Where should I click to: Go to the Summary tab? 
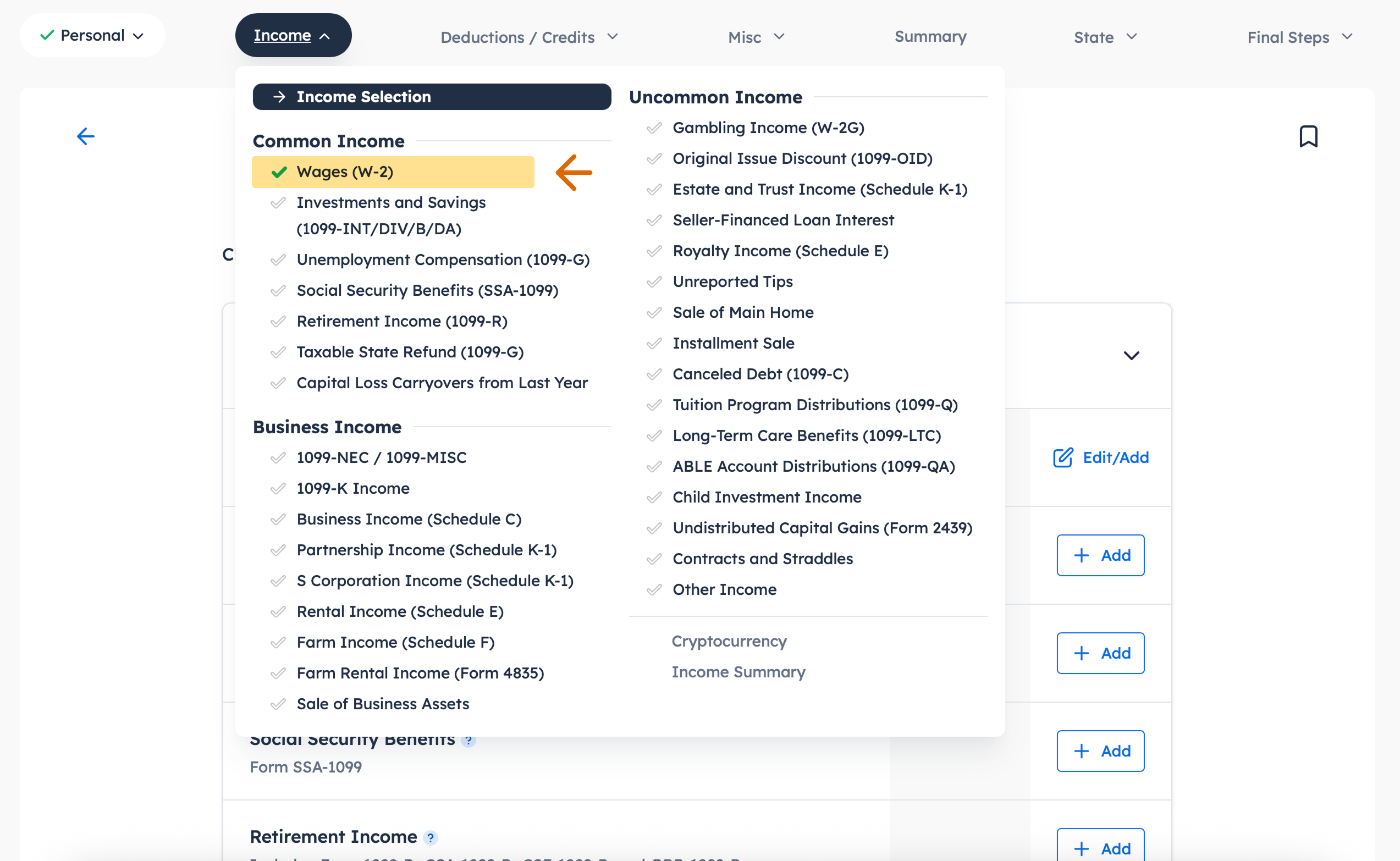pyautogui.click(x=930, y=36)
